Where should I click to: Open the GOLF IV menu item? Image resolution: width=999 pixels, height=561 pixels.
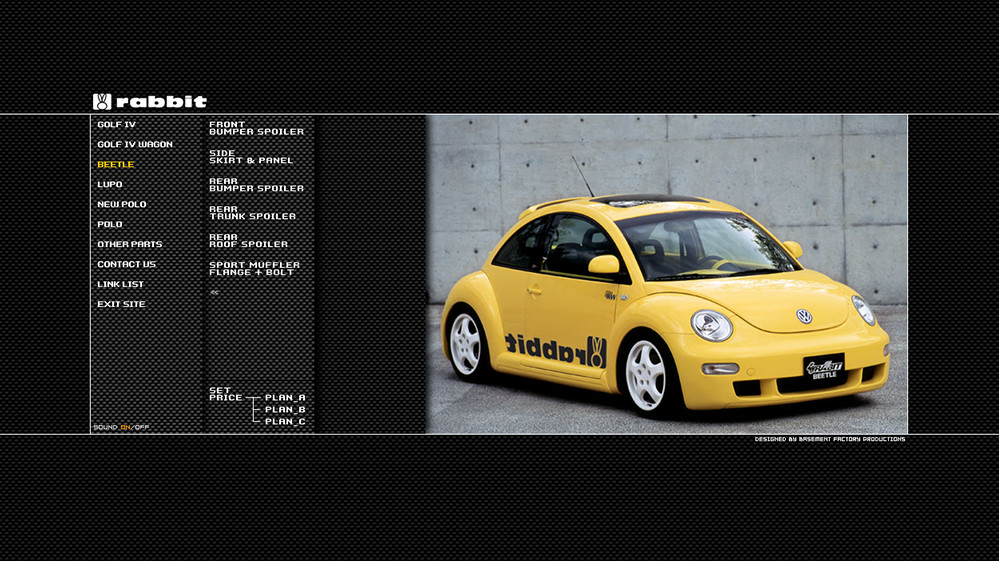pyautogui.click(x=117, y=125)
